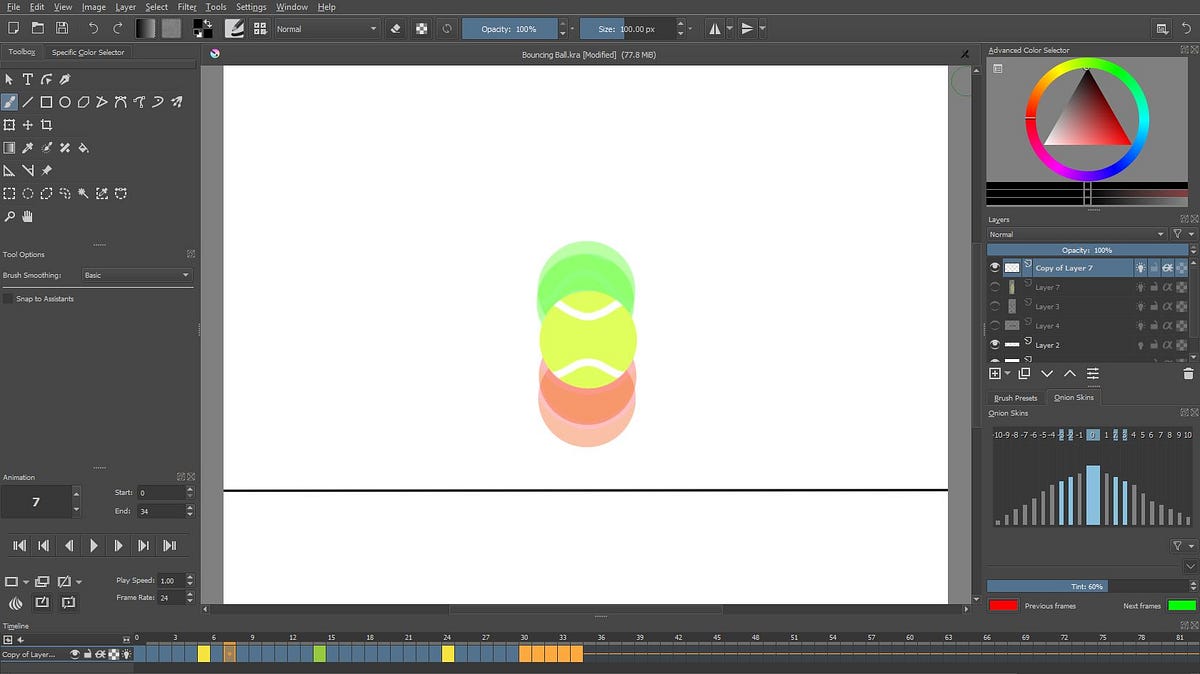Increase Frame Rate value
The height and width of the screenshot is (674, 1200).
click(190, 594)
